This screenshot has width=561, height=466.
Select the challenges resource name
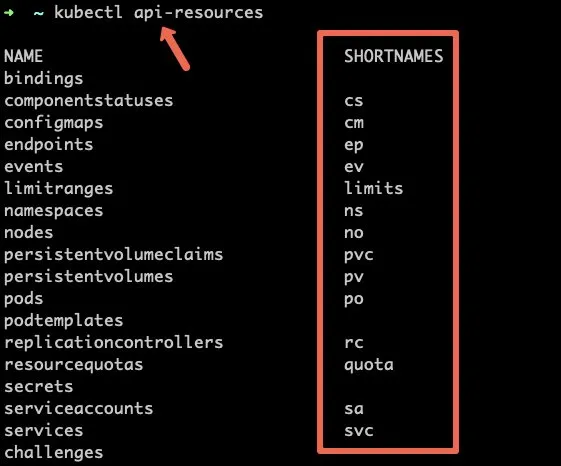point(54,452)
